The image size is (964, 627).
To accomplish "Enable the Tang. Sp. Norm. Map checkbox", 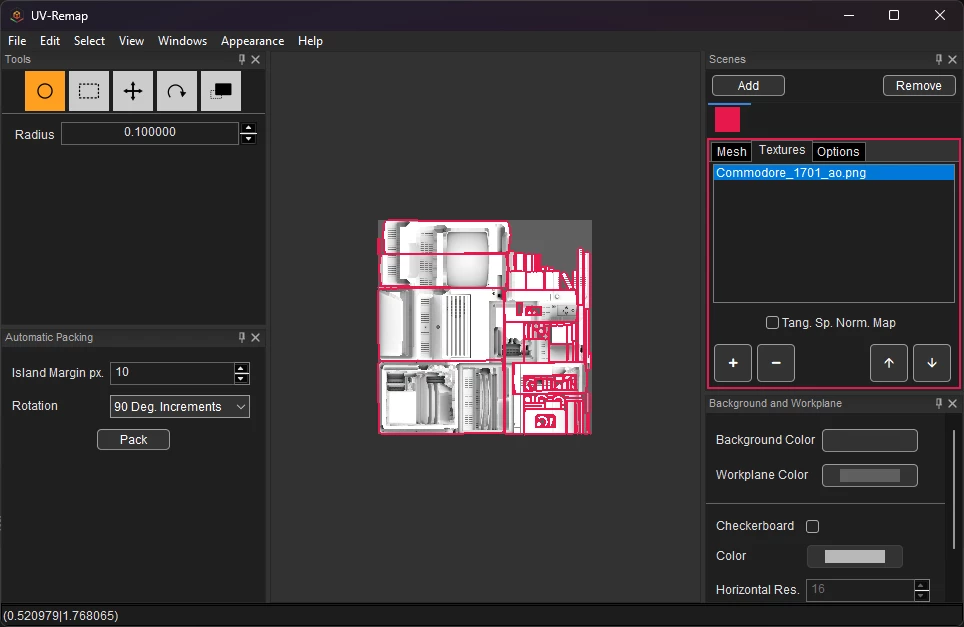I will [772, 323].
